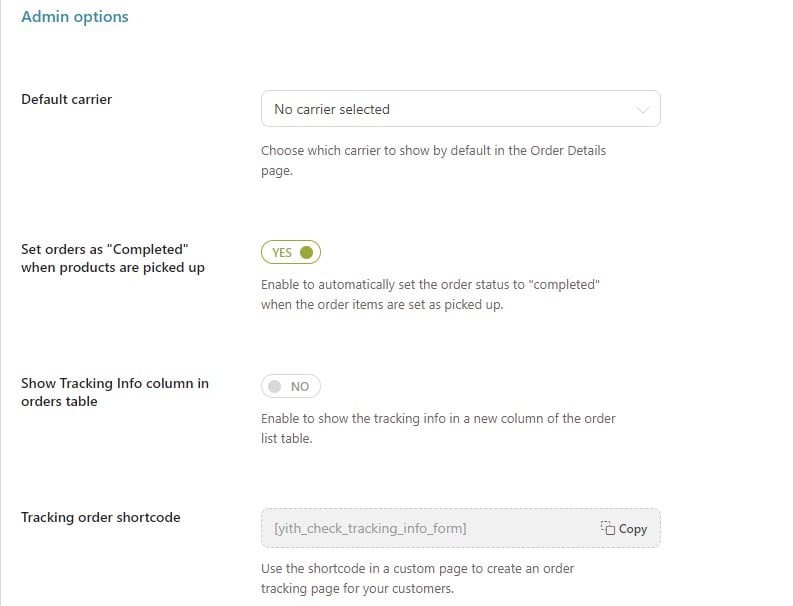Click the 'Default carrier' field label

(x=66, y=99)
